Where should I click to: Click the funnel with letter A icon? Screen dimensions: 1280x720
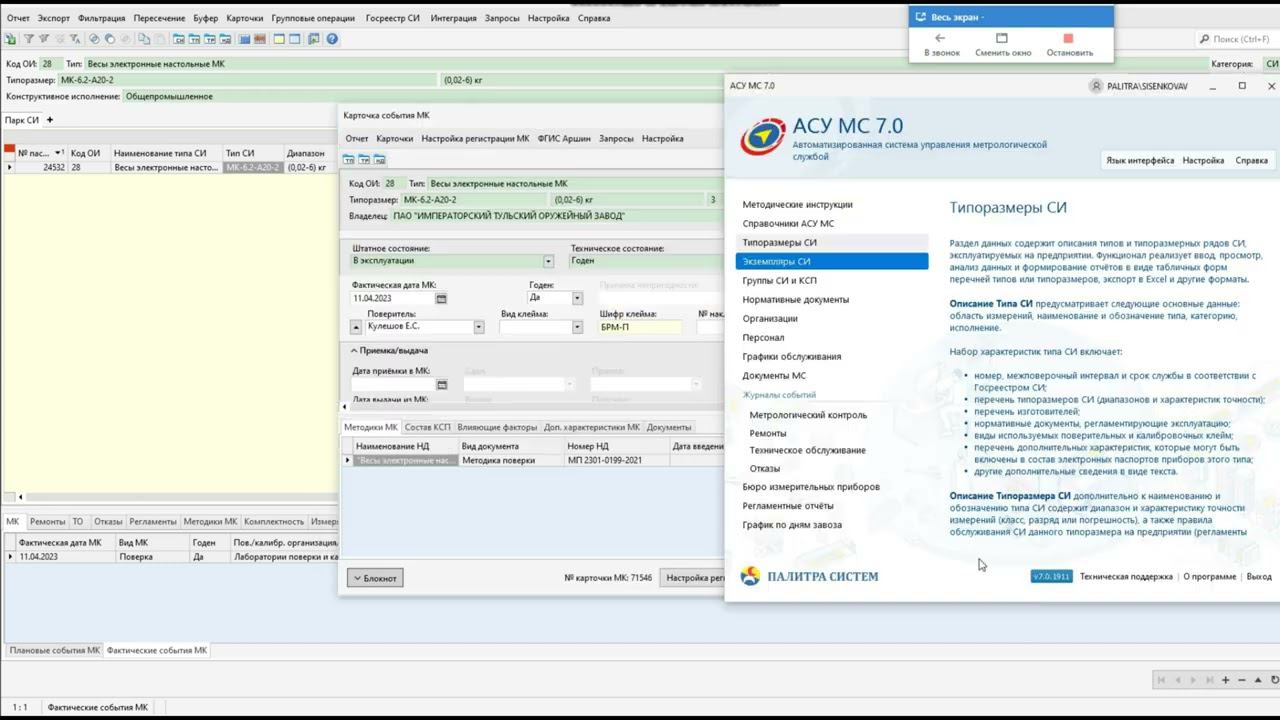click(75, 39)
